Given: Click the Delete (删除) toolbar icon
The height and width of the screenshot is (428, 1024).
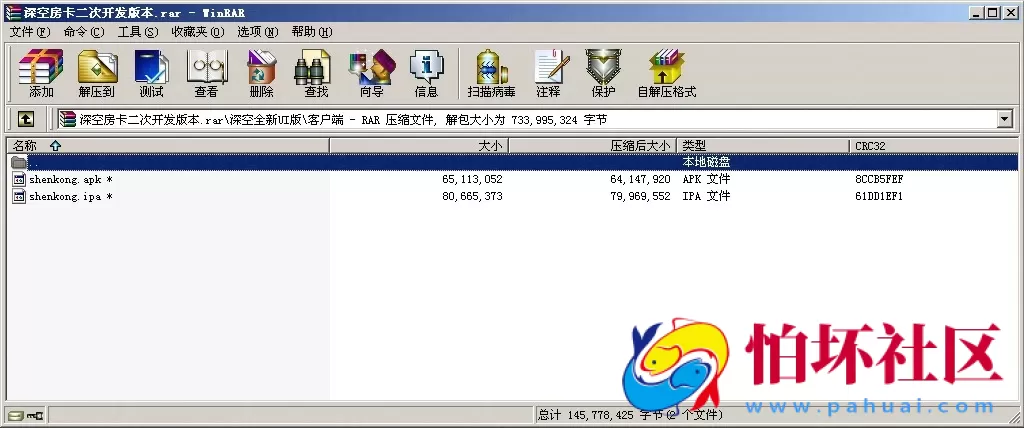Looking at the screenshot, I should [x=262, y=73].
